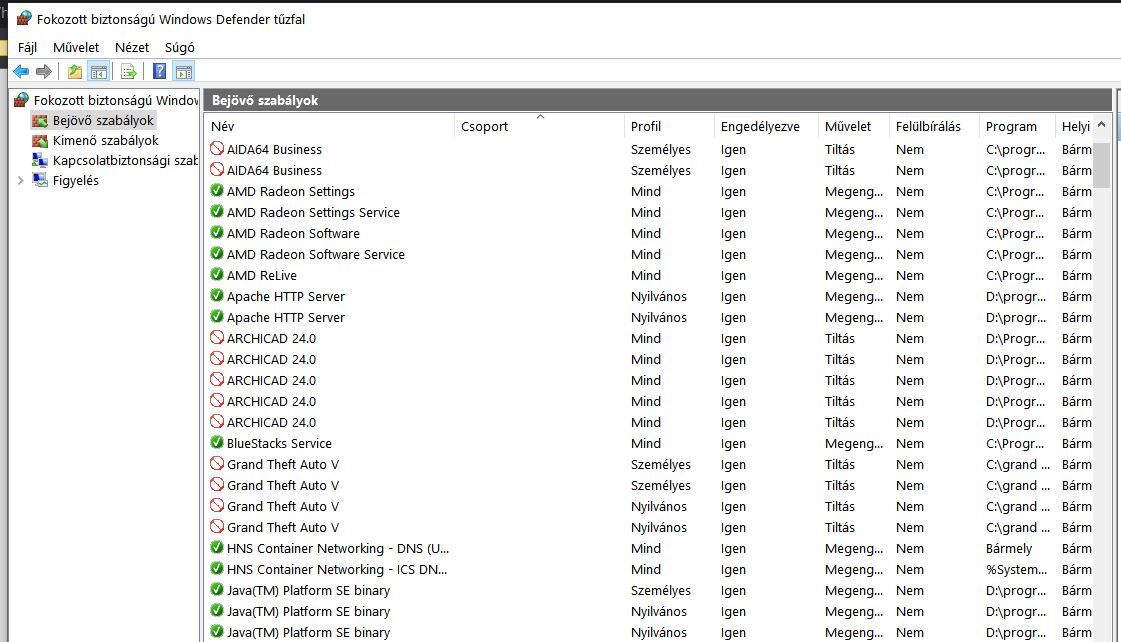Click the up-one-level folder toolbar icon
Screen dimensions: 1121x642
(74, 71)
